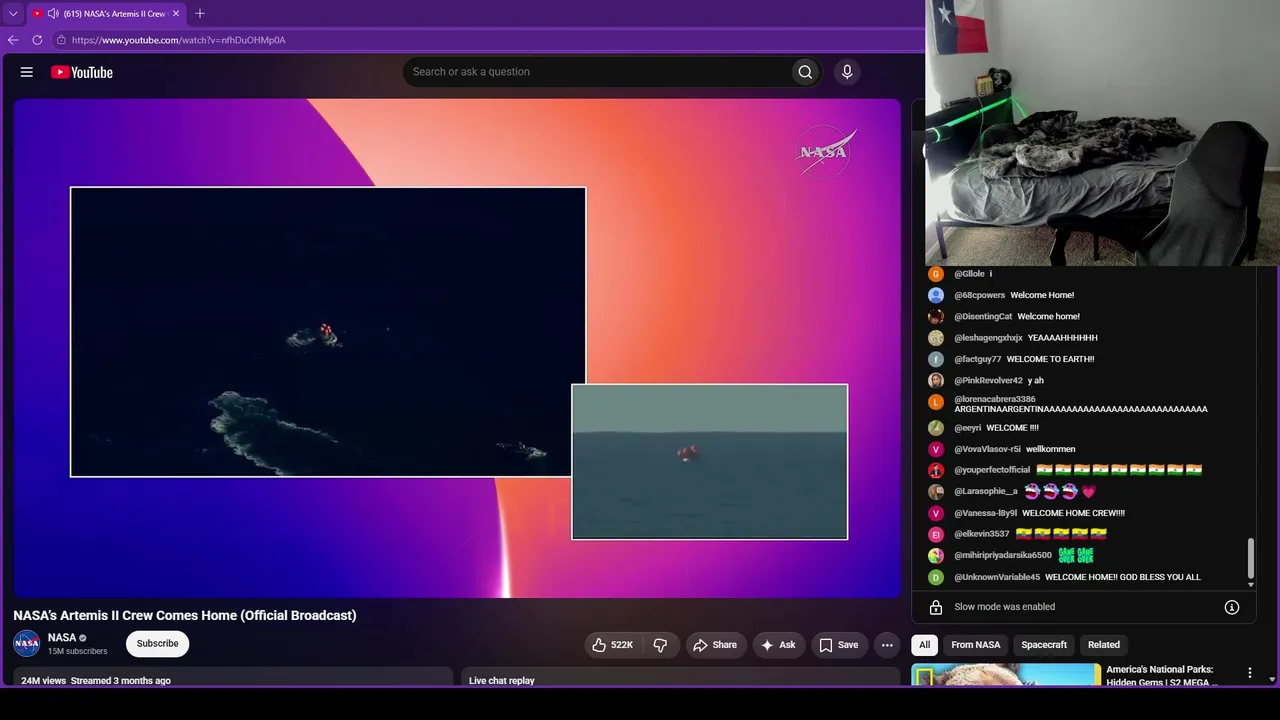Select the Related filter chip

1104,645
